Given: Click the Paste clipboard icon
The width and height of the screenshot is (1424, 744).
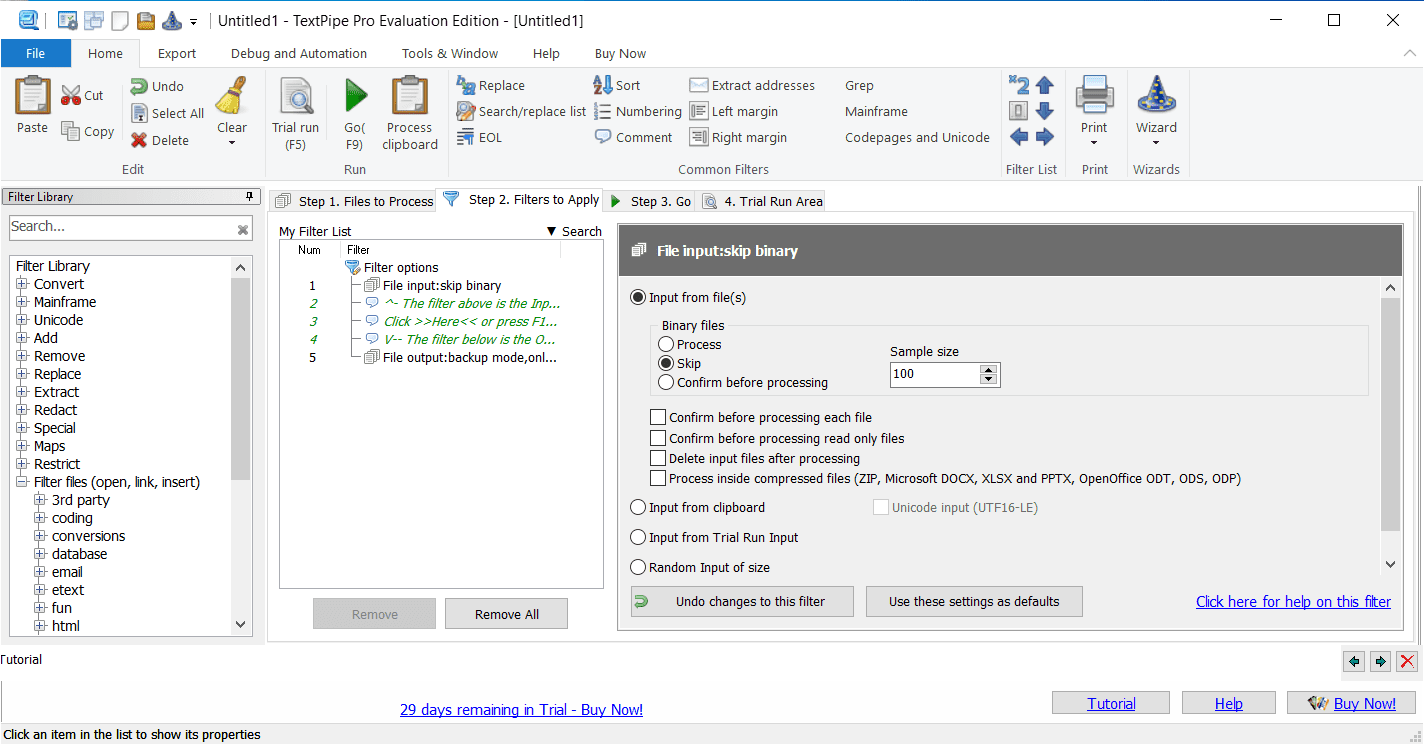Looking at the screenshot, I should tap(32, 96).
